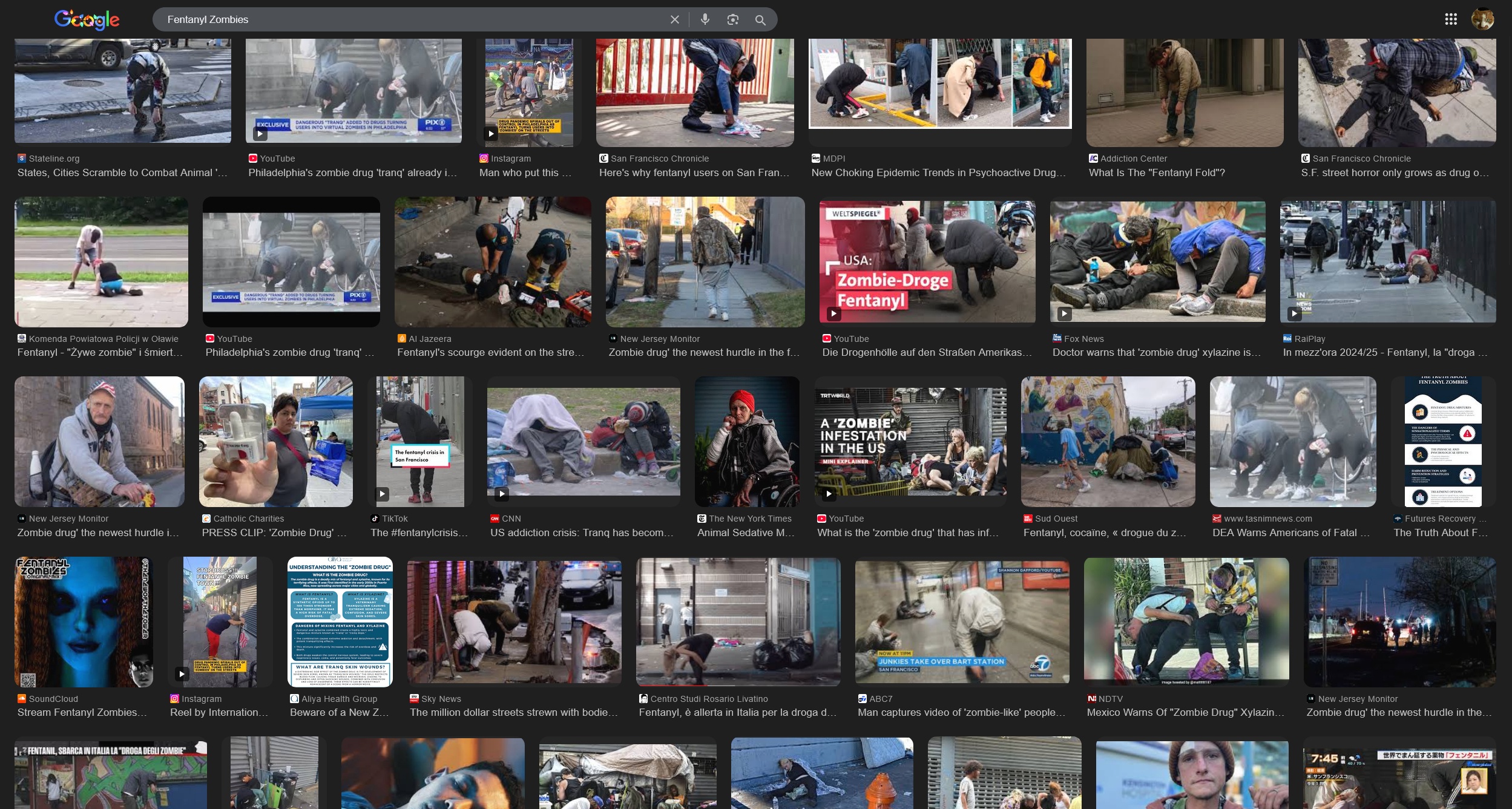
Task: Click in the Fentanyl Zombies search field
Action: 412,19
